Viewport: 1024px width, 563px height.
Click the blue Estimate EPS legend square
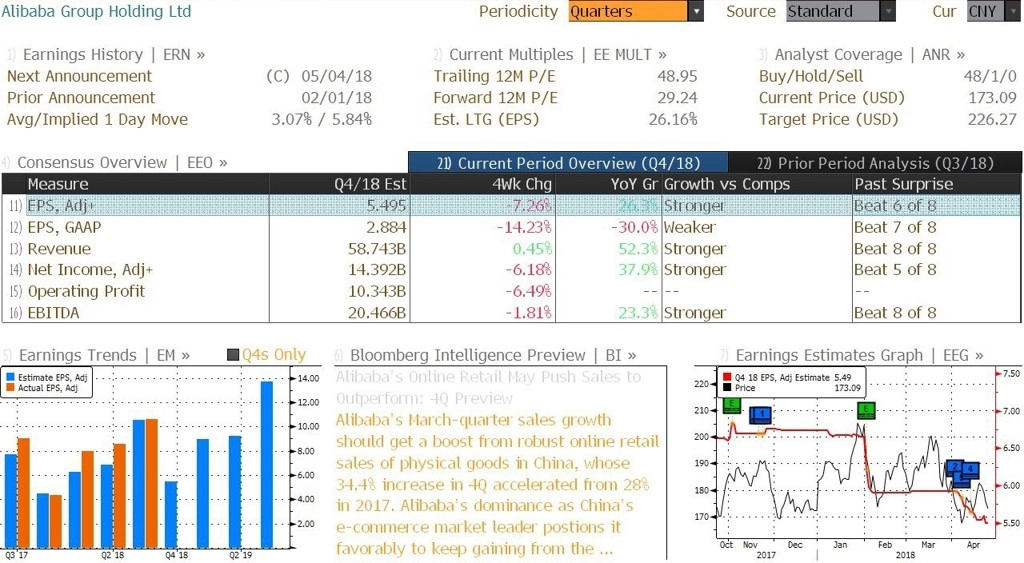[10, 378]
